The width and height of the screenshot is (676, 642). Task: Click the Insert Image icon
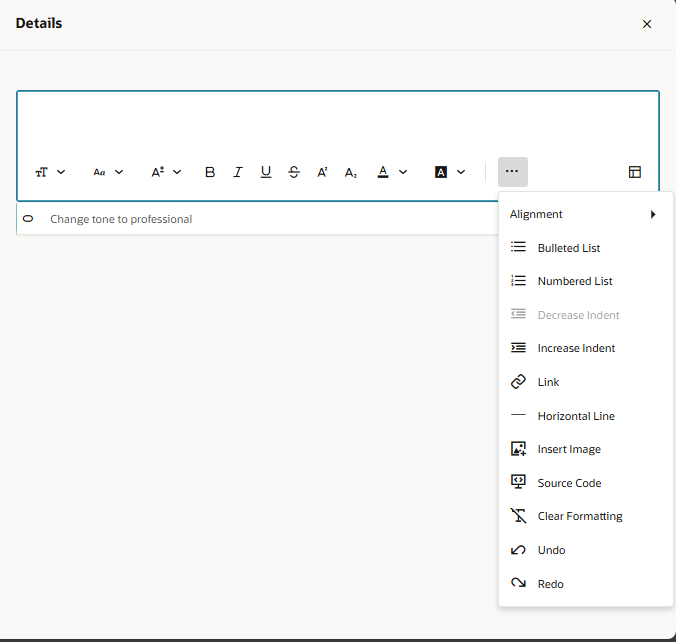518,448
